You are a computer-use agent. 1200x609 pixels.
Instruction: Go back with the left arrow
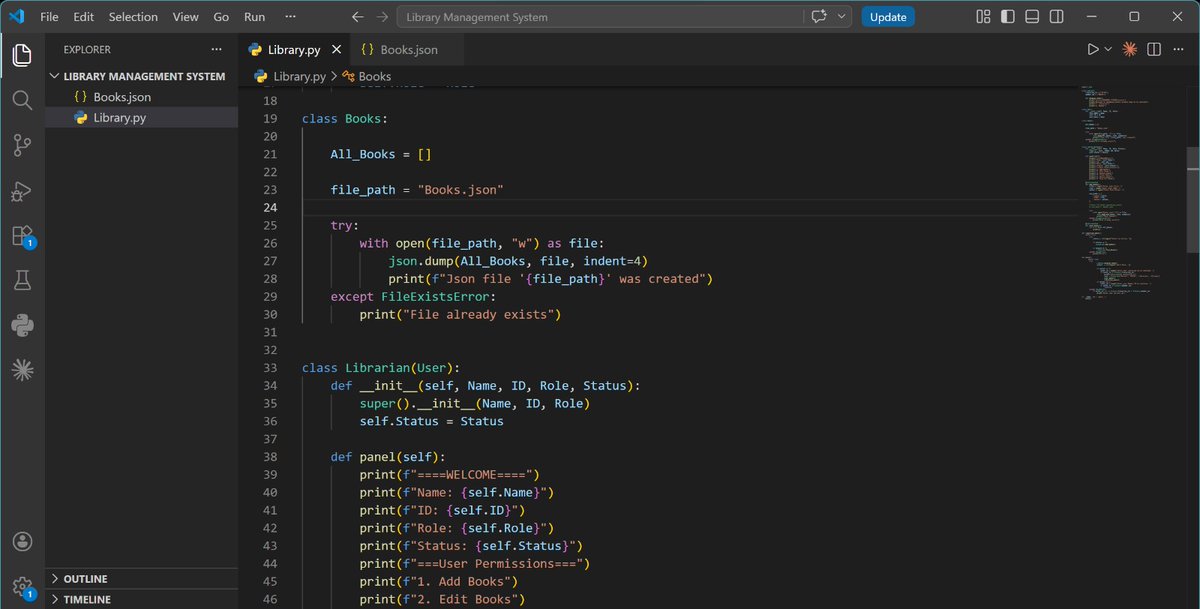pos(358,17)
